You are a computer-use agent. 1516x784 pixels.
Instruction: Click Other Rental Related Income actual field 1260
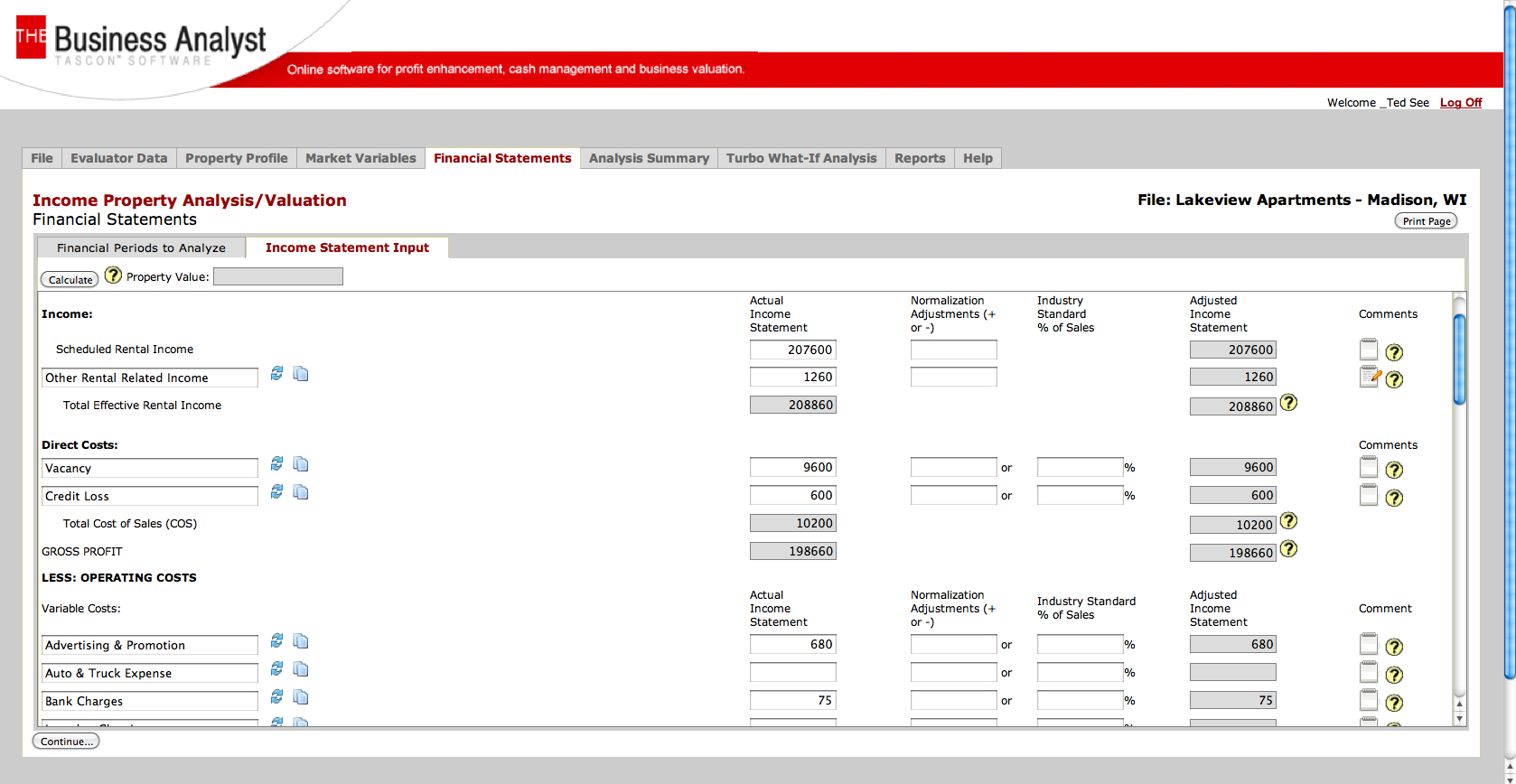(x=793, y=377)
